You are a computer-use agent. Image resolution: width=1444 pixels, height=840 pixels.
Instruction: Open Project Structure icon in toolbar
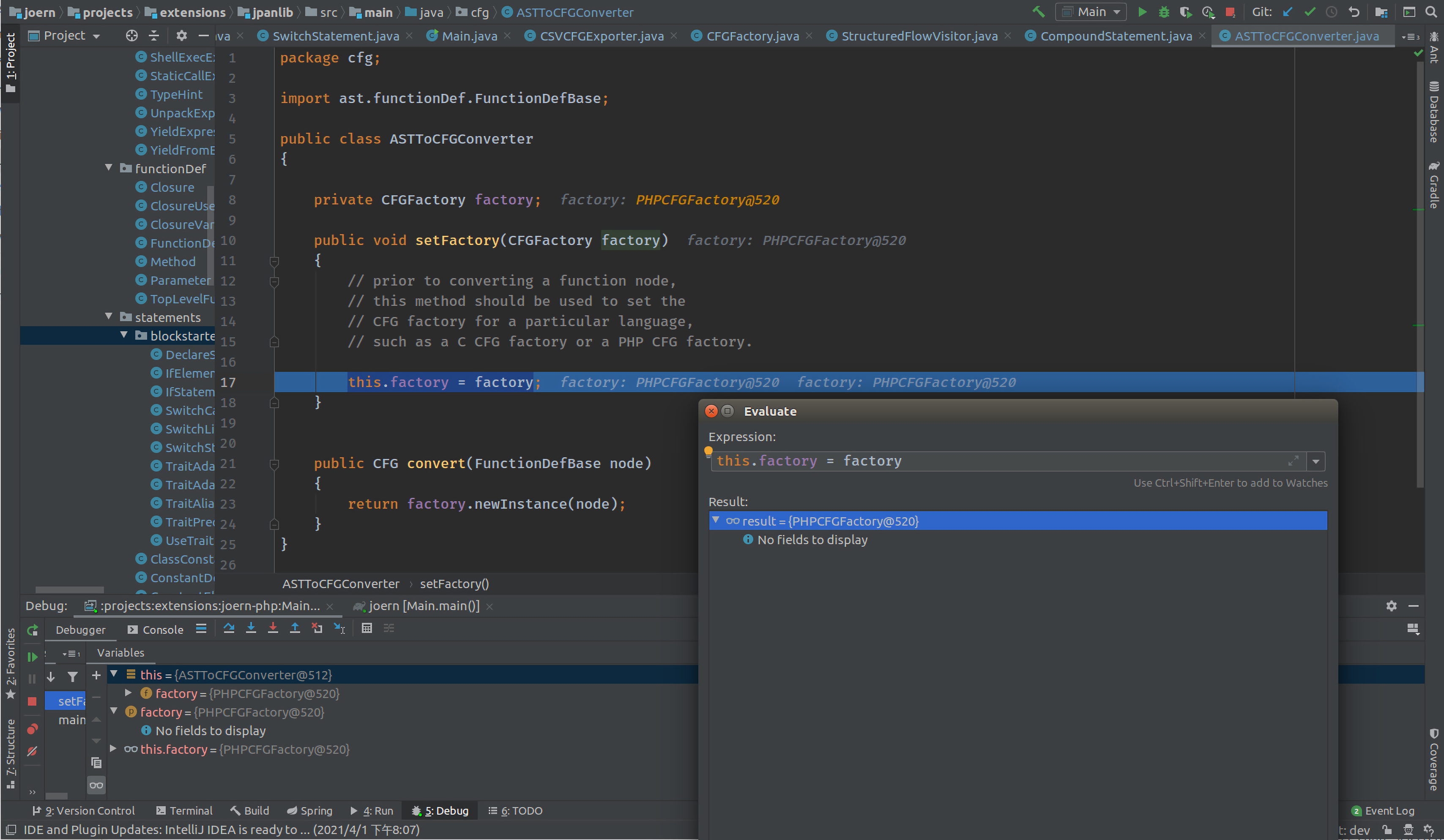pos(1381,12)
